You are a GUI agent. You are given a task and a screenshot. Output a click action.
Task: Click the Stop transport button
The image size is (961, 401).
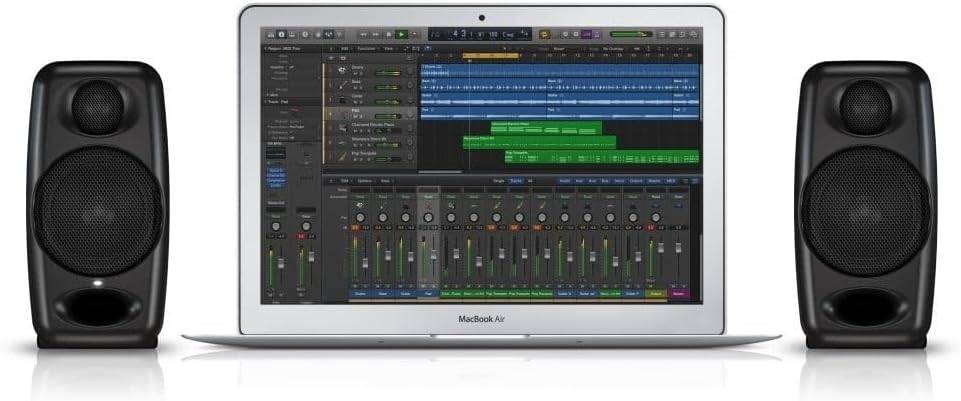(389, 35)
